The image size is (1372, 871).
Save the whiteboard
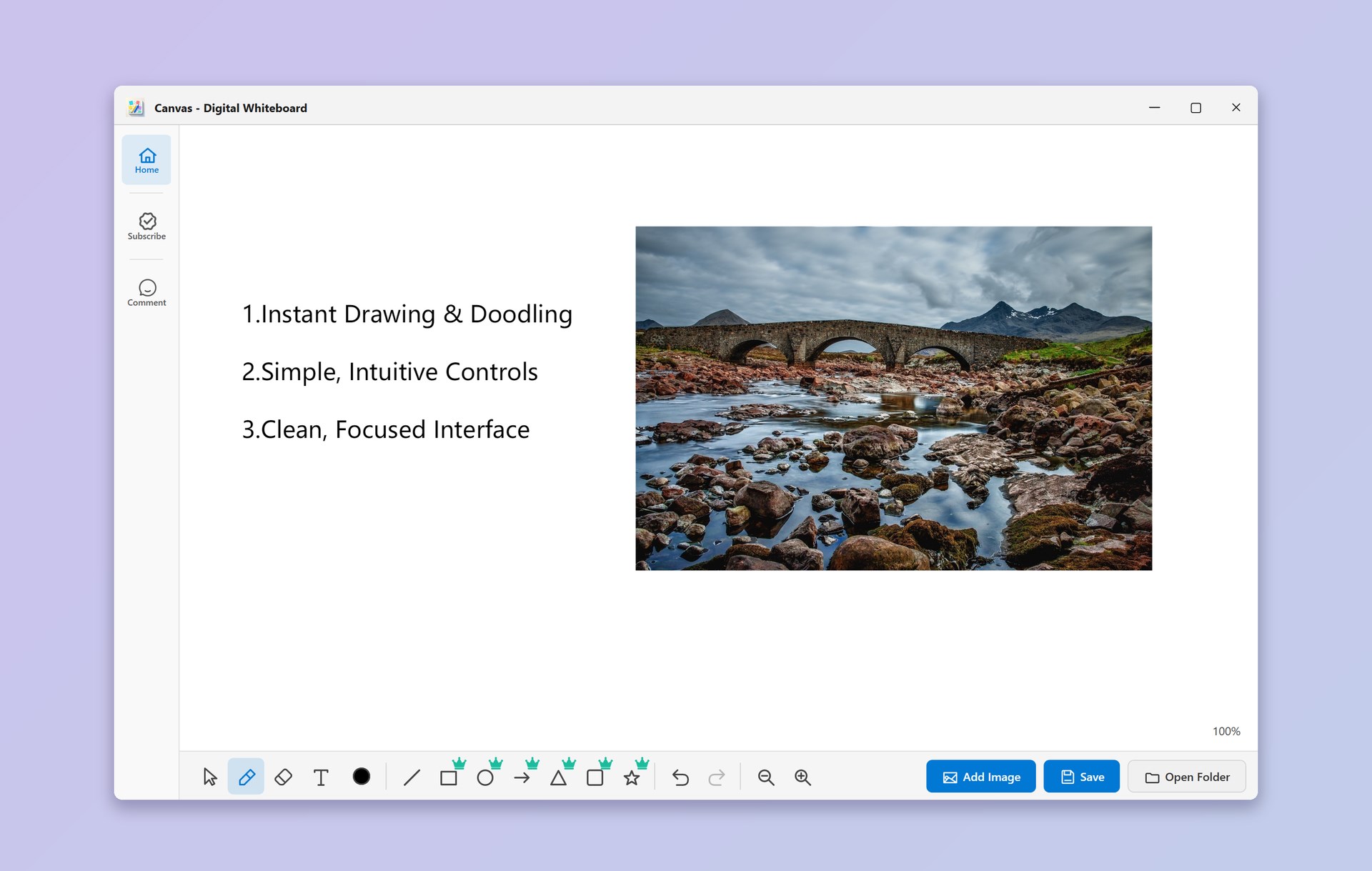pyautogui.click(x=1082, y=777)
